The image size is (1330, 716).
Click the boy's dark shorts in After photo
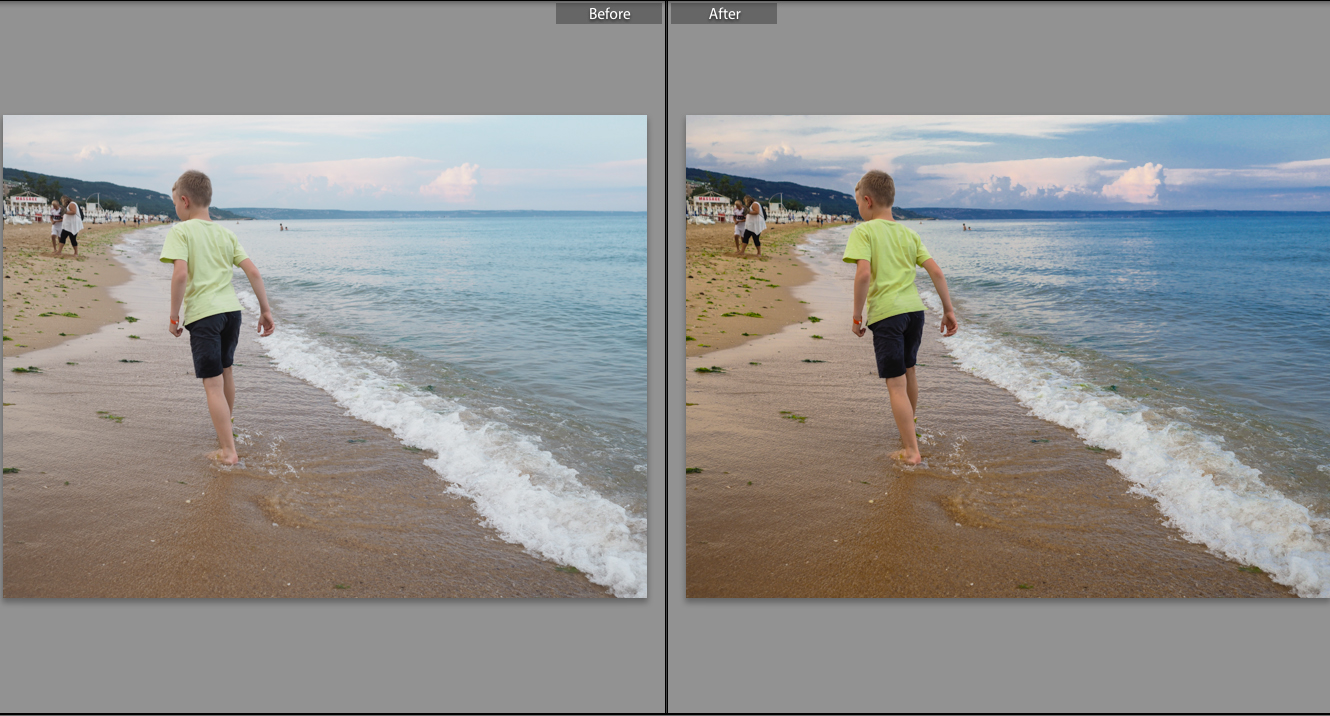(x=897, y=343)
